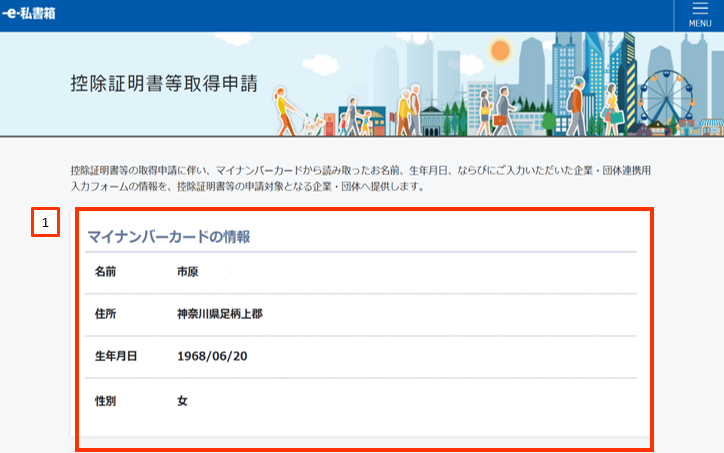This screenshot has height=453, width=724.
Task: Click the 住所 row label
Action: [106, 314]
